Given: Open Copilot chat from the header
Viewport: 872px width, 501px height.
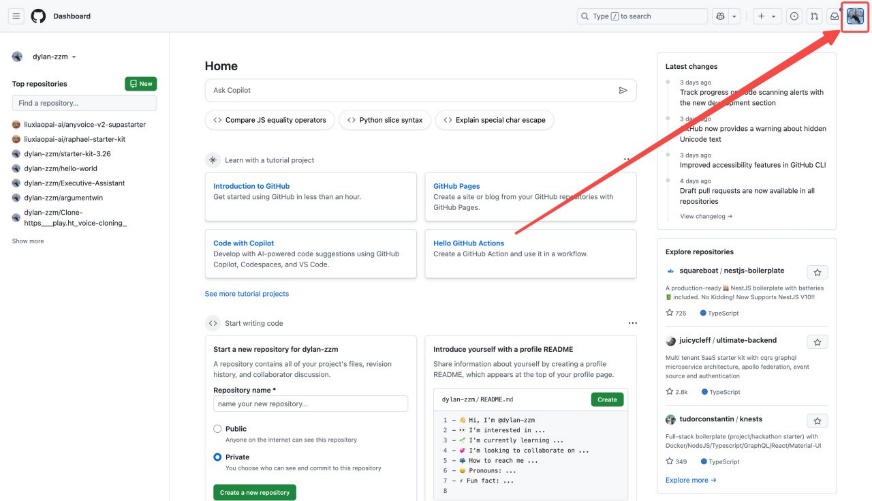Looking at the screenshot, I should 721,16.
